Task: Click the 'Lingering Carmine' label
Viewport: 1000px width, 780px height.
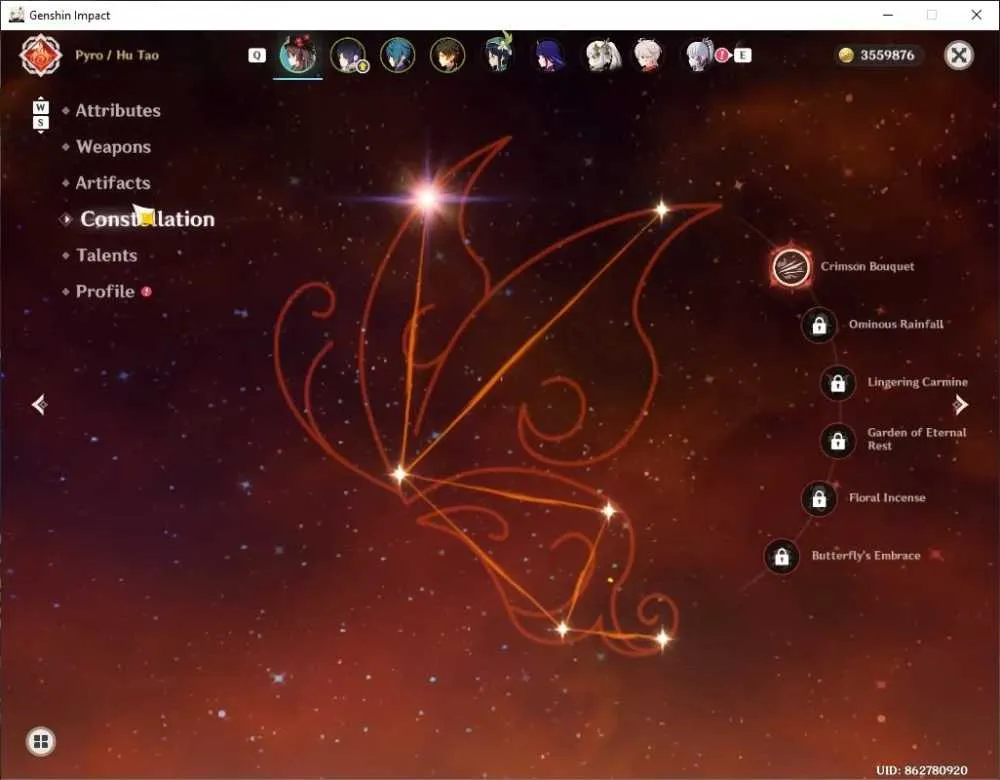Action: [917, 382]
